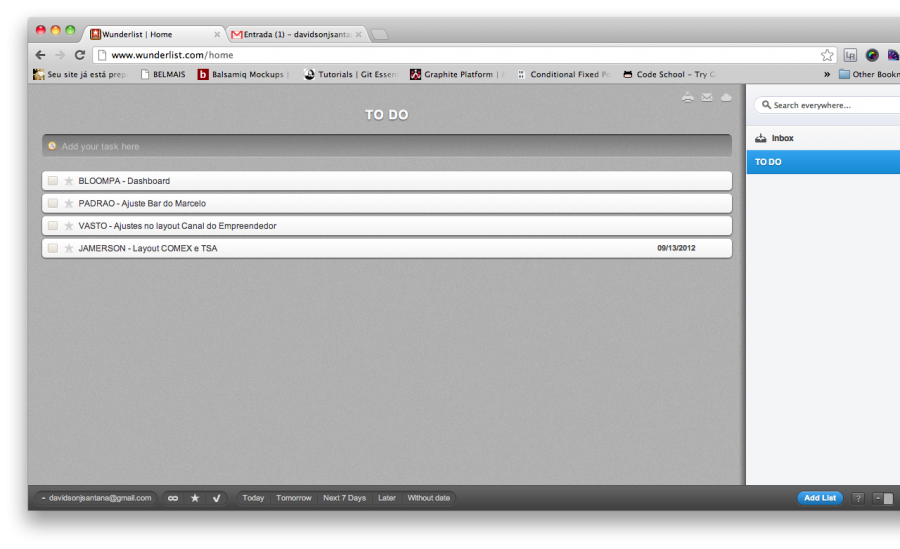The width and height of the screenshot is (900, 549).
Task: Open help question mark button
Action: [x=858, y=498]
